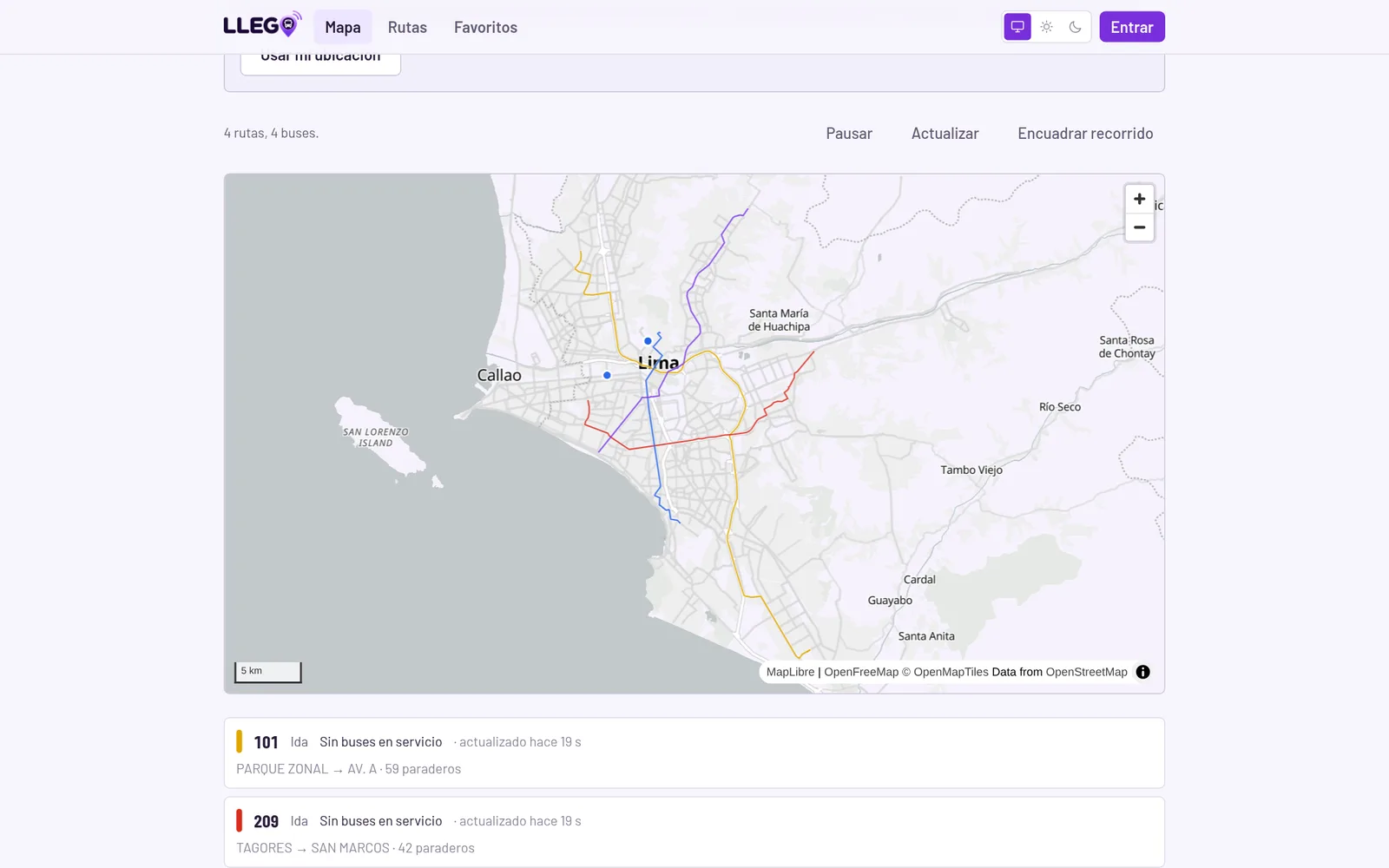Click the LLEGO logo icon

tap(262, 25)
